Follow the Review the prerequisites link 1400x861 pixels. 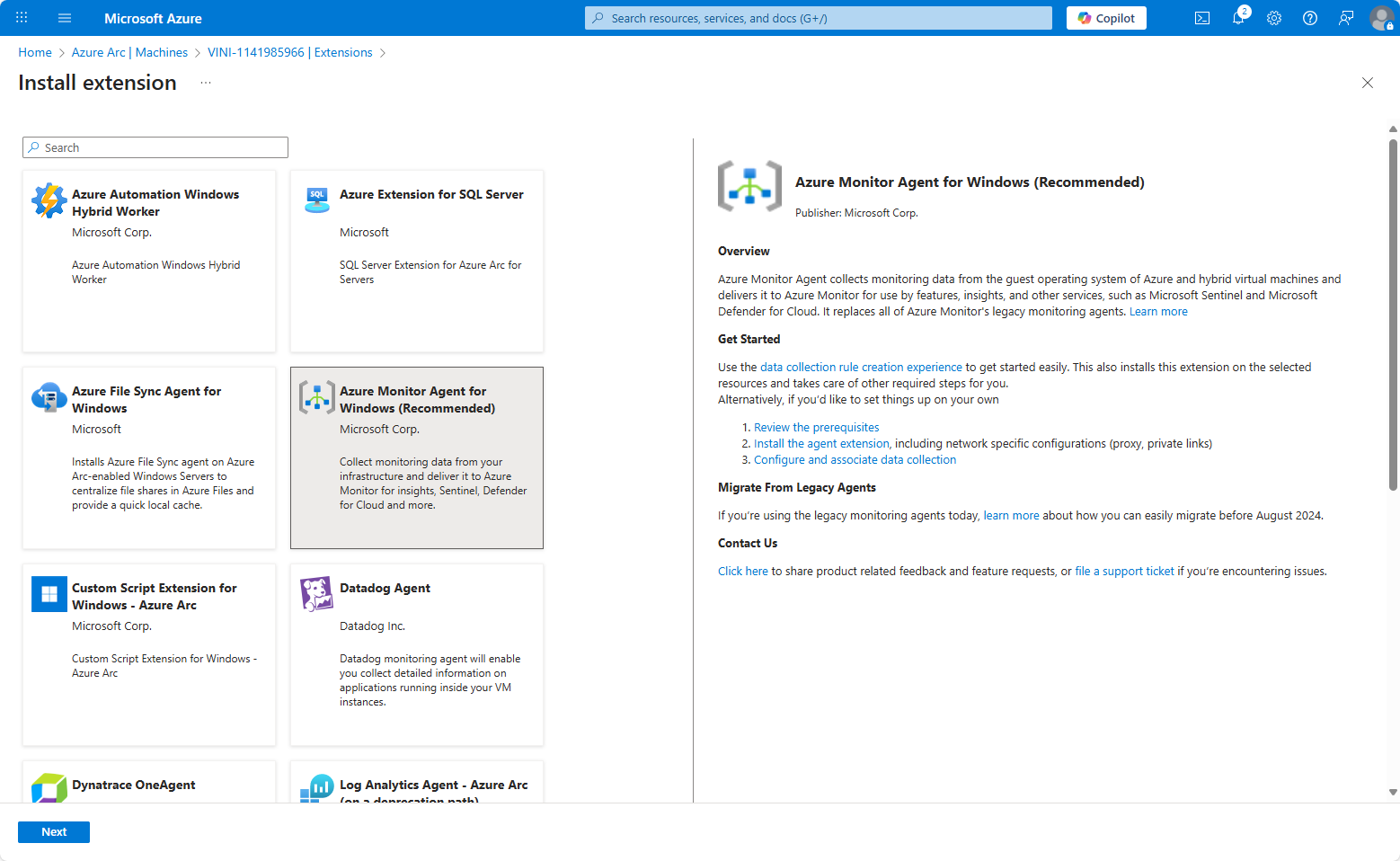pos(816,428)
